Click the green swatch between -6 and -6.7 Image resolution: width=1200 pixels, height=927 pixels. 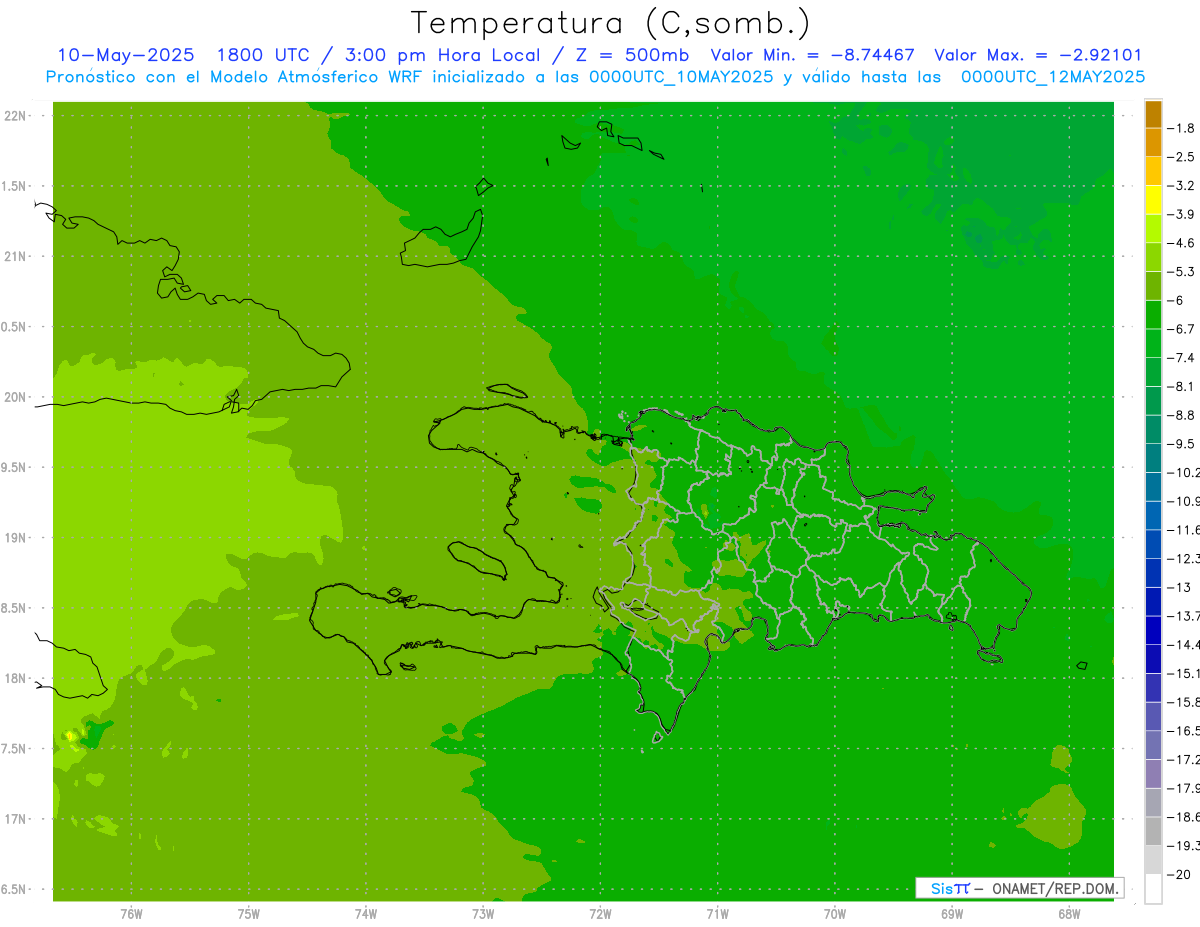1153,315
